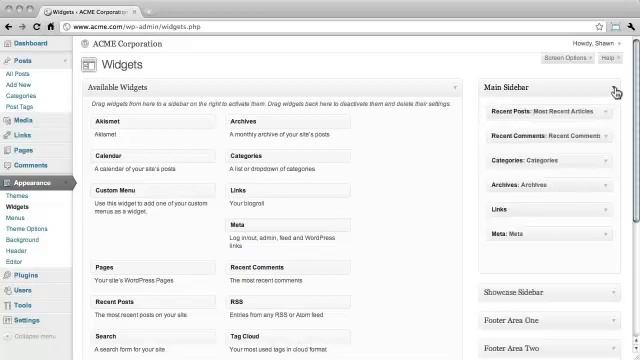Select the Search available widget
This screenshot has height=360, width=640.
click(153, 337)
